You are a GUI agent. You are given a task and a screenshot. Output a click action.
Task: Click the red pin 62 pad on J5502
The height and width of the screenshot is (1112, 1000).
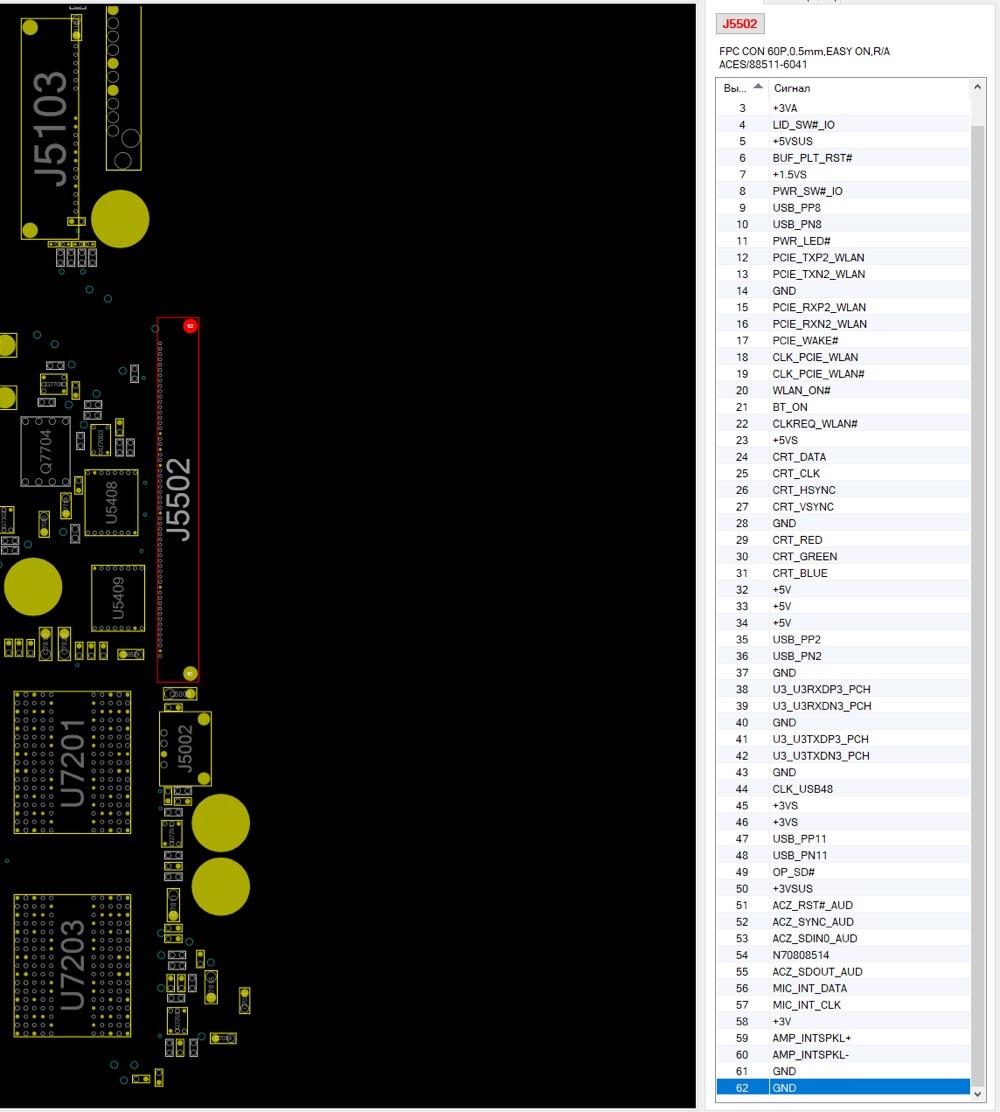point(190,326)
